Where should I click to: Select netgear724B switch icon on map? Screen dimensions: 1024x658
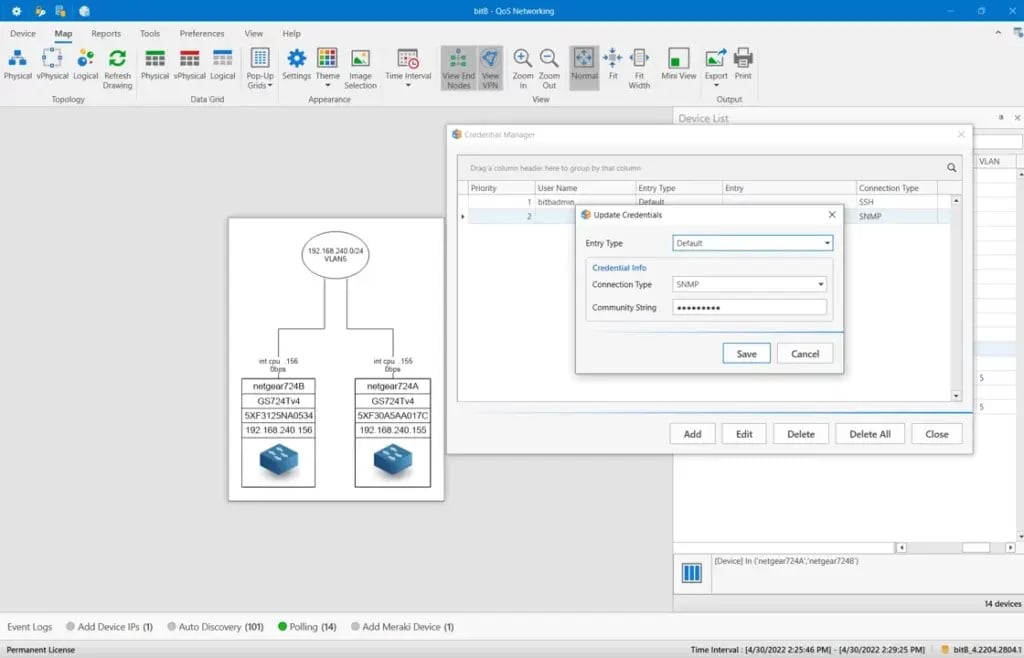(x=279, y=460)
